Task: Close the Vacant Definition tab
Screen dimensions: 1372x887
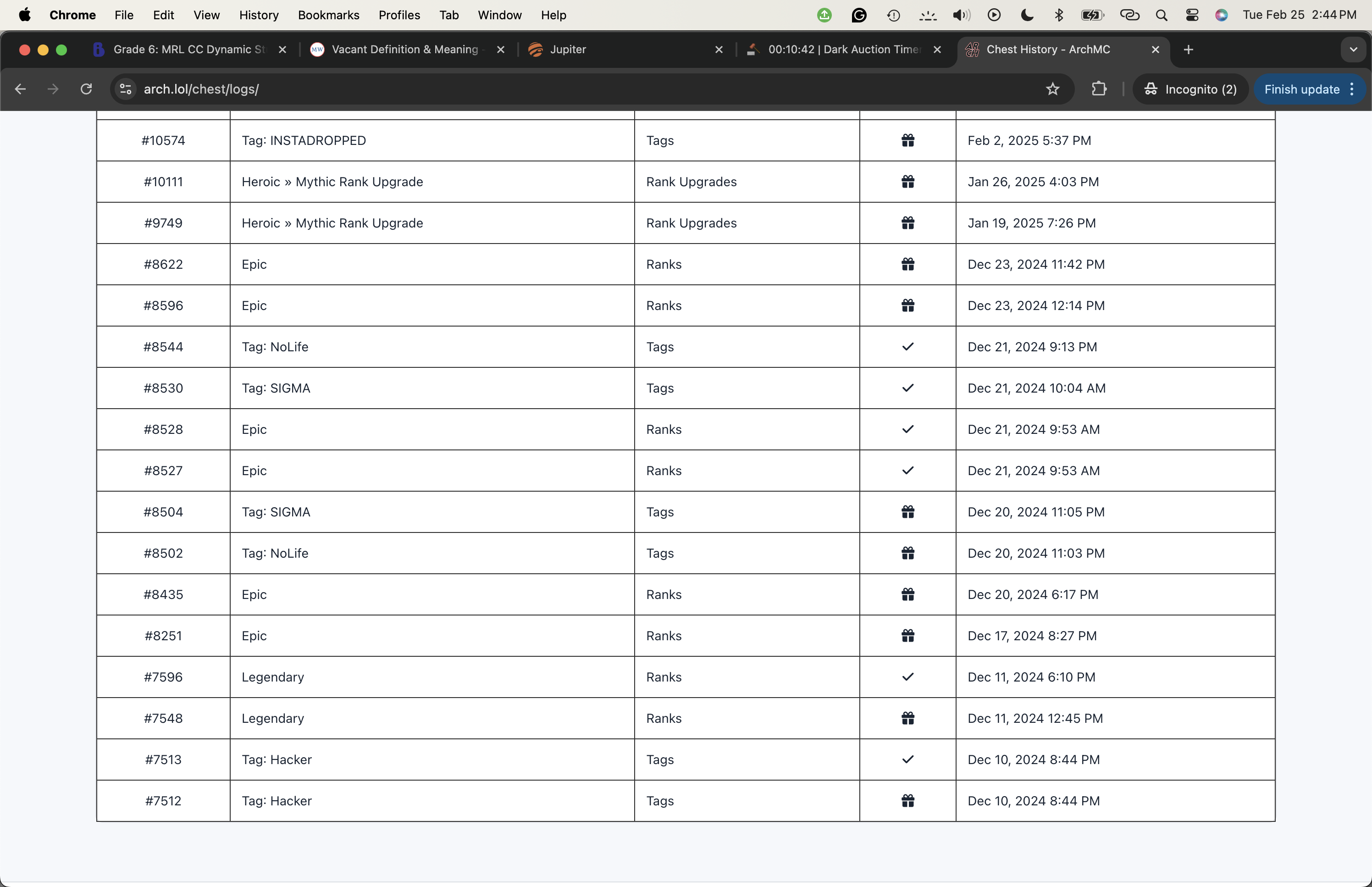Action: pyautogui.click(x=500, y=50)
